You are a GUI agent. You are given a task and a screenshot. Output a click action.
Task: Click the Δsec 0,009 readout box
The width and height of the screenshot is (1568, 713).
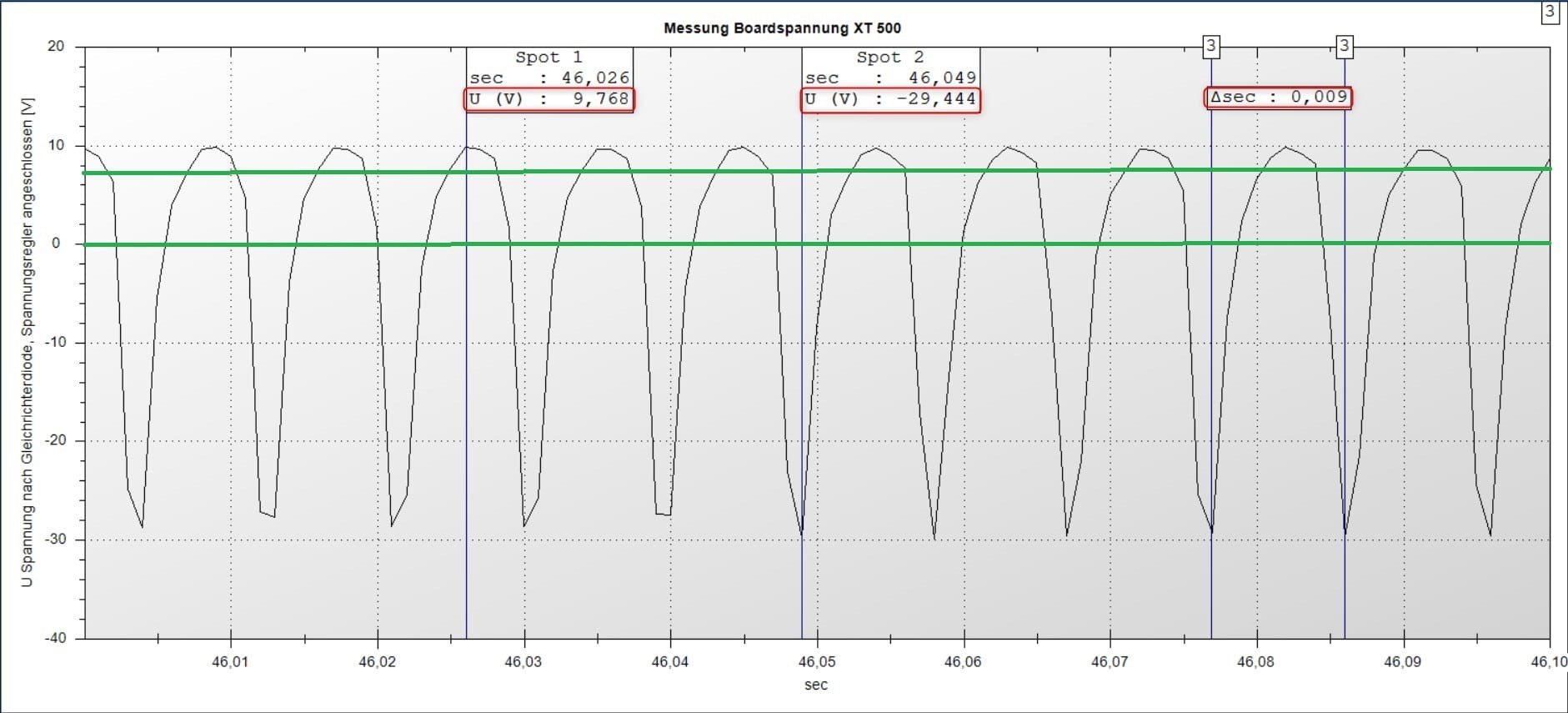1278,98
